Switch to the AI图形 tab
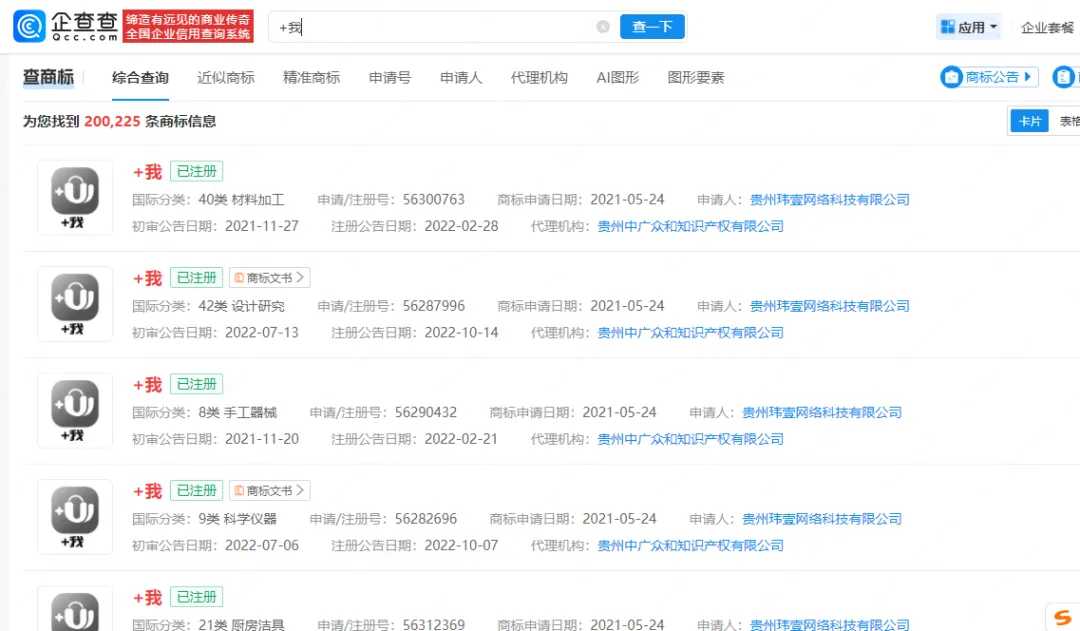1080x631 pixels. pyautogui.click(x=618, y=78)
